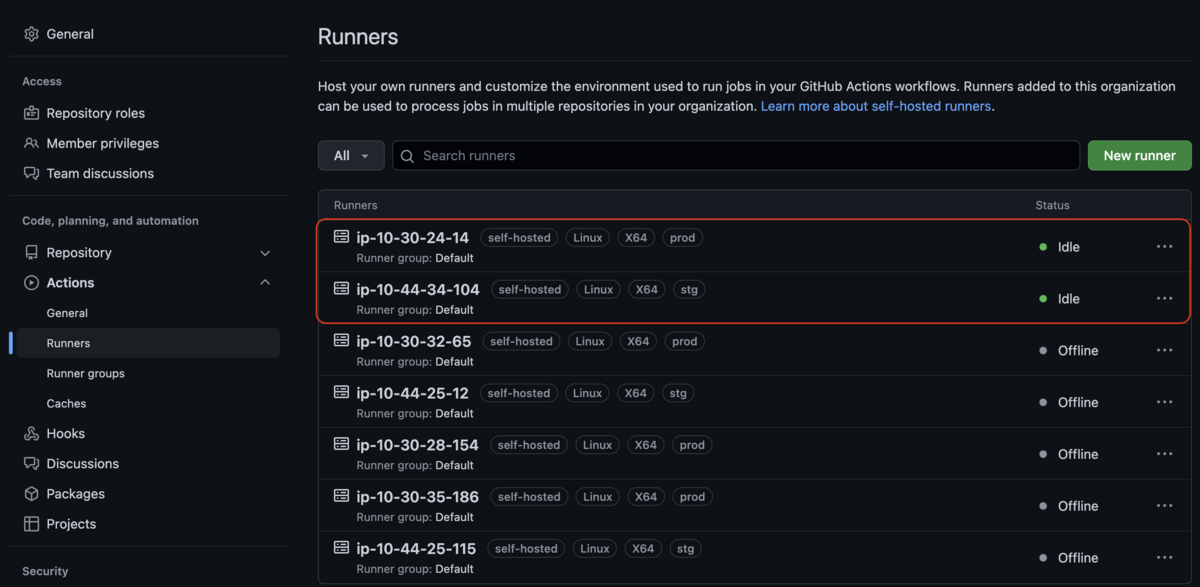Click the New runner button
This screenshot has height=587, width=1200.
click(1139, 156)
